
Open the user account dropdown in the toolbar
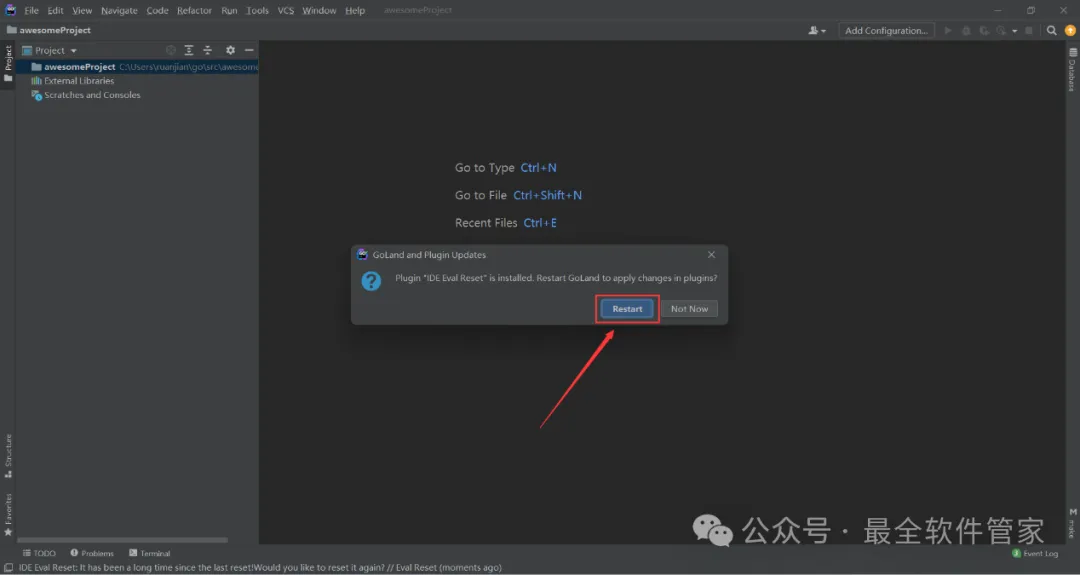pos(817,30)
